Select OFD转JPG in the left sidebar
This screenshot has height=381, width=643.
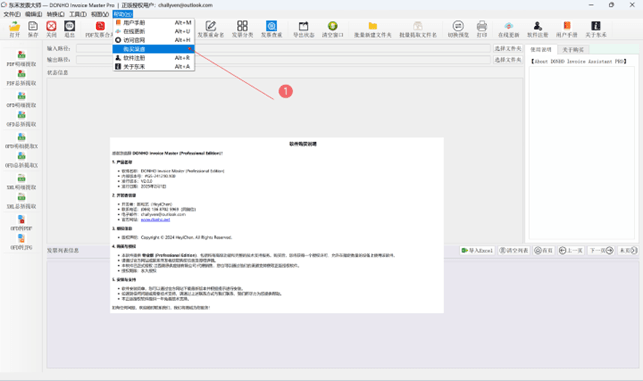[x=21, y=242]
